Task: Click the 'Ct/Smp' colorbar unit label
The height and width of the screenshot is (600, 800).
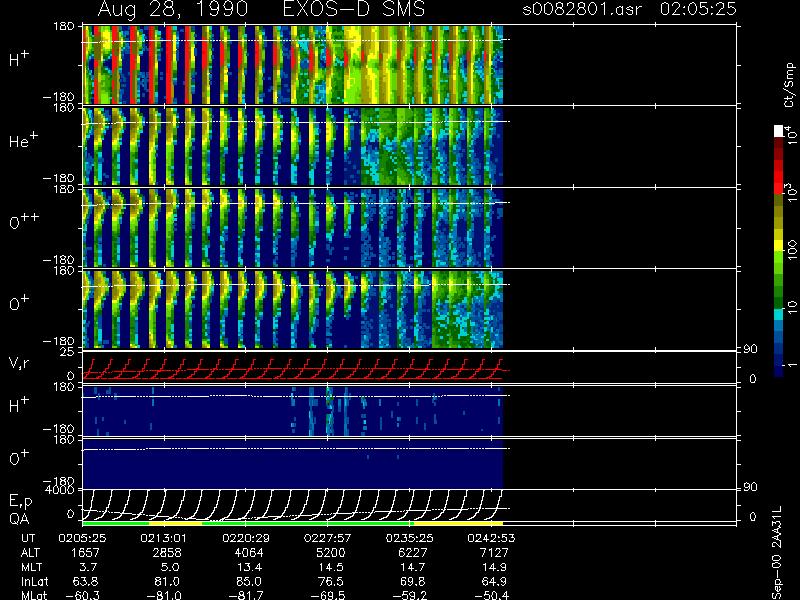Action: pyautogui.click(x=790, y=85)
